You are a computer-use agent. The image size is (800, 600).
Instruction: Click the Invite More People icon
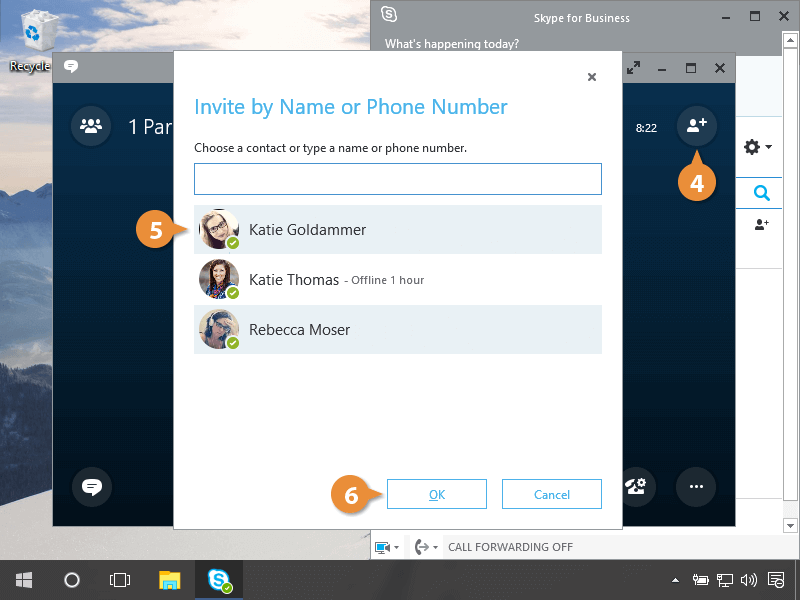pos(696,125)
